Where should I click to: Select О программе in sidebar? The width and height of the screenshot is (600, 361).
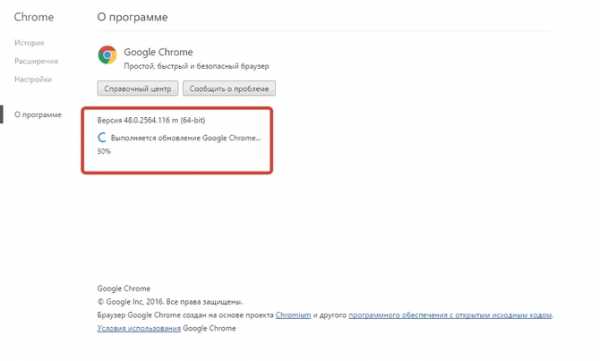[38, 114]
